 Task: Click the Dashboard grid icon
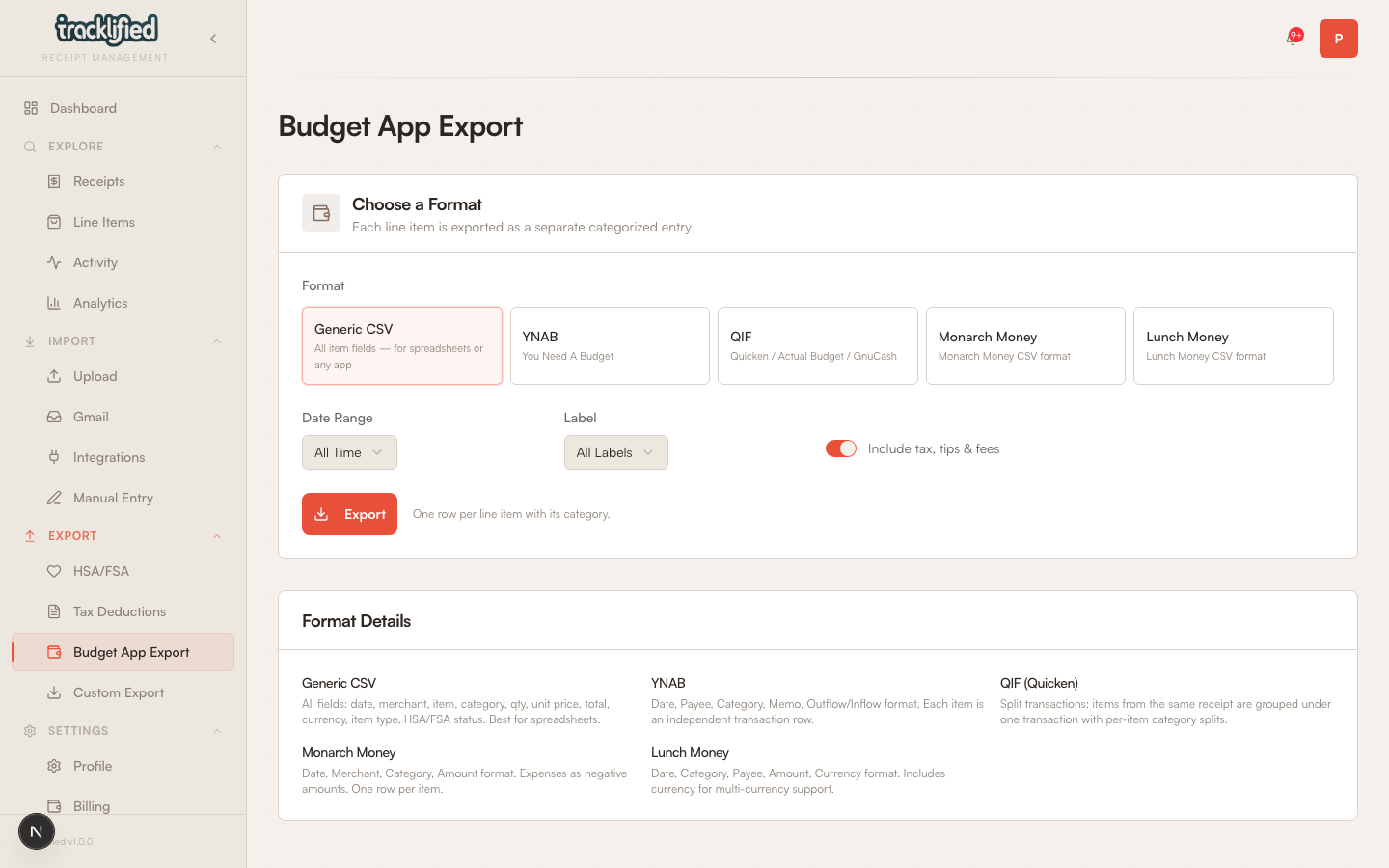pos(31,108)
